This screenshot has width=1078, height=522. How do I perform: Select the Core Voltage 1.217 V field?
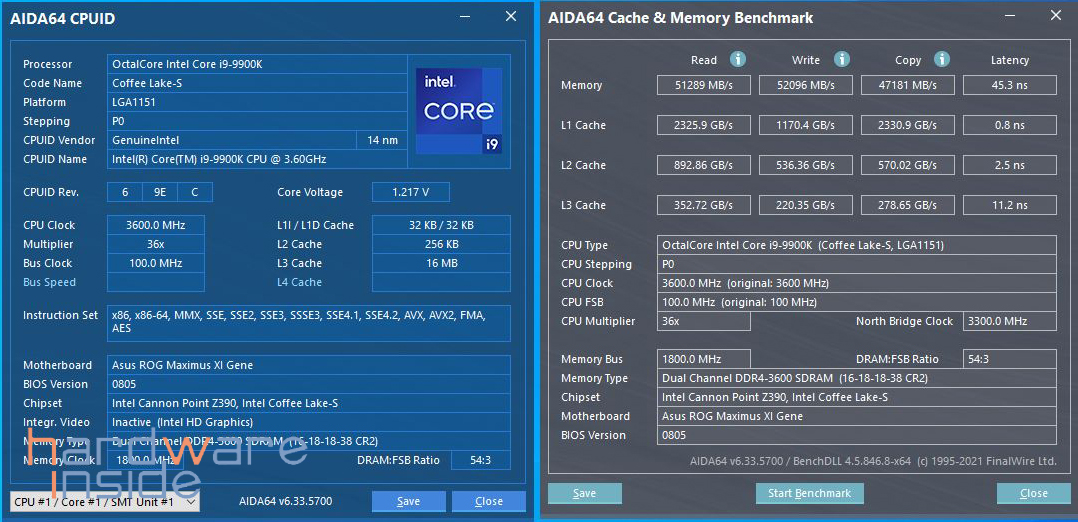pyautogui.click(x=410, y=192)
